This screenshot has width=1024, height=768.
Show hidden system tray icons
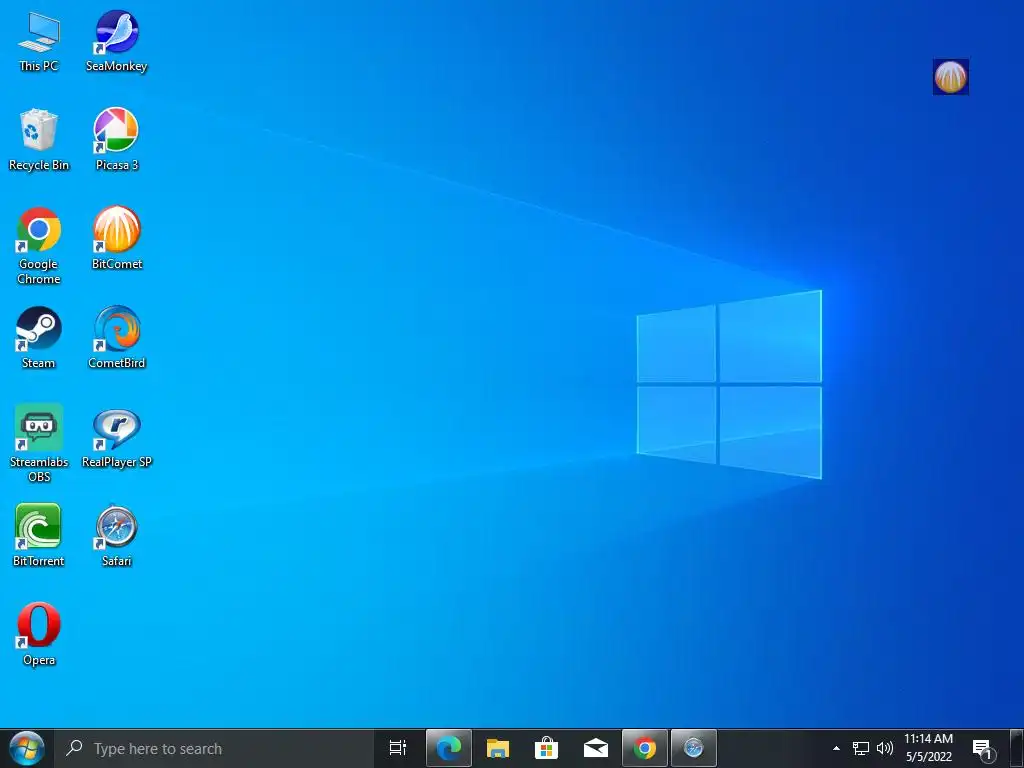pos(836,748)
